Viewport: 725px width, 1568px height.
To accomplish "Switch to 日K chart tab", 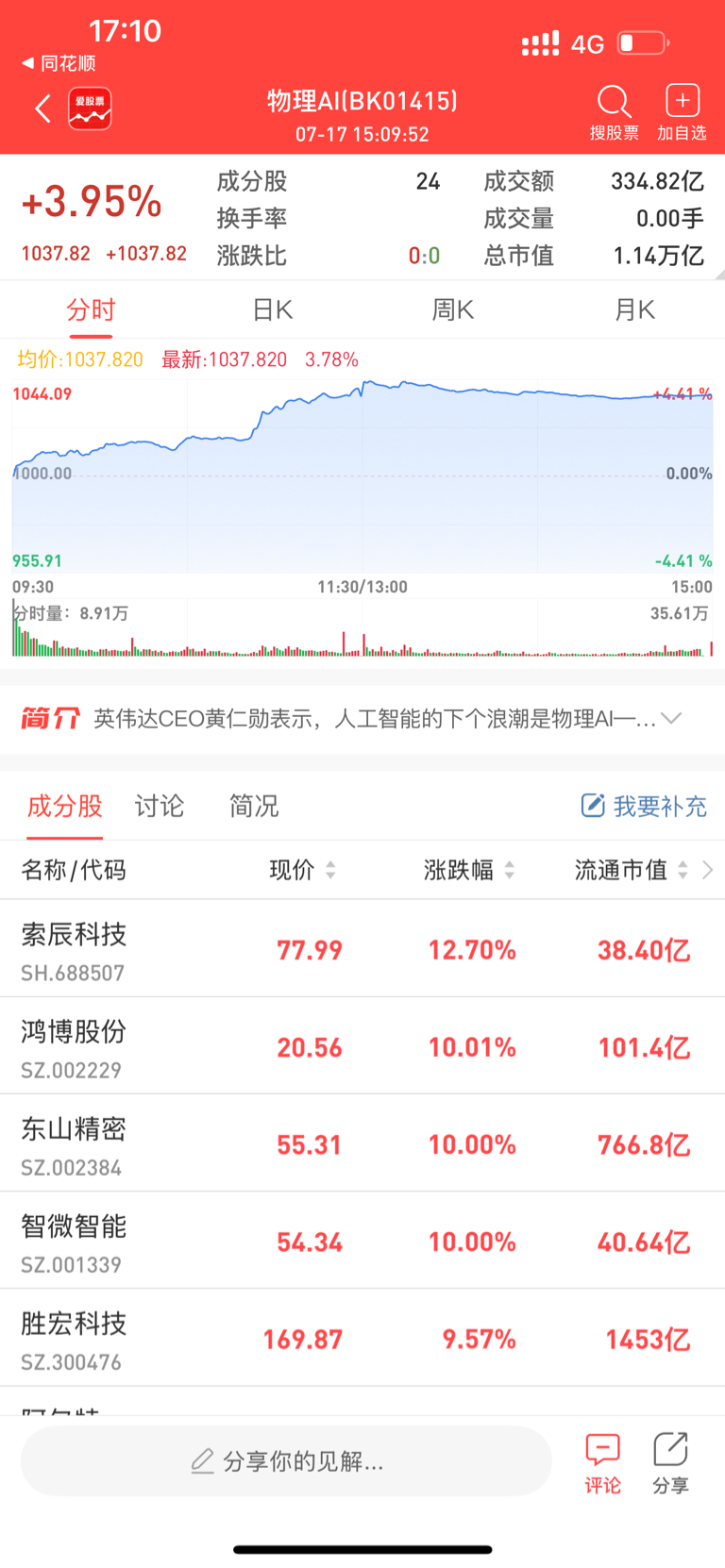I will pos(272,310).
